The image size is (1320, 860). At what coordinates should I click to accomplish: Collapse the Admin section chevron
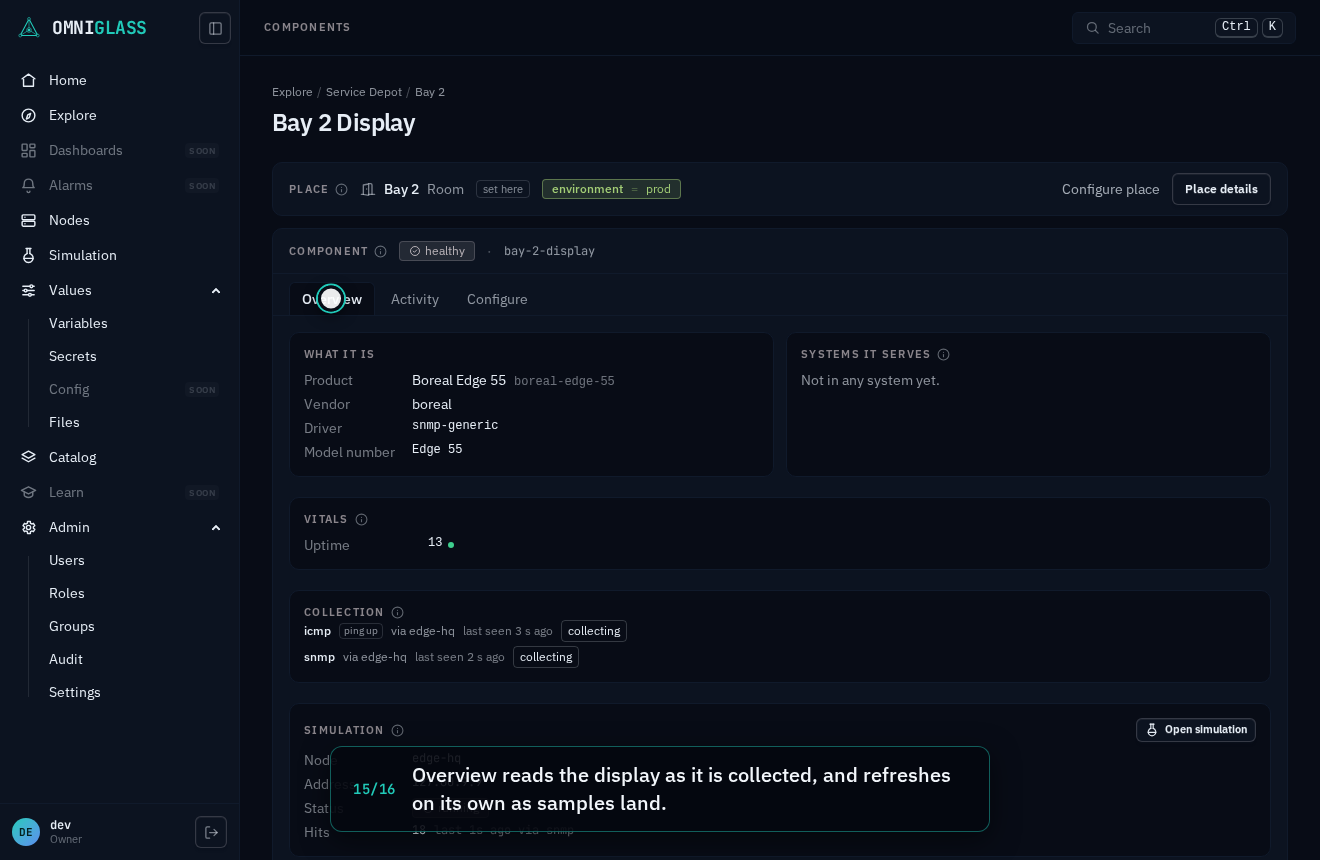pos(216,527)
